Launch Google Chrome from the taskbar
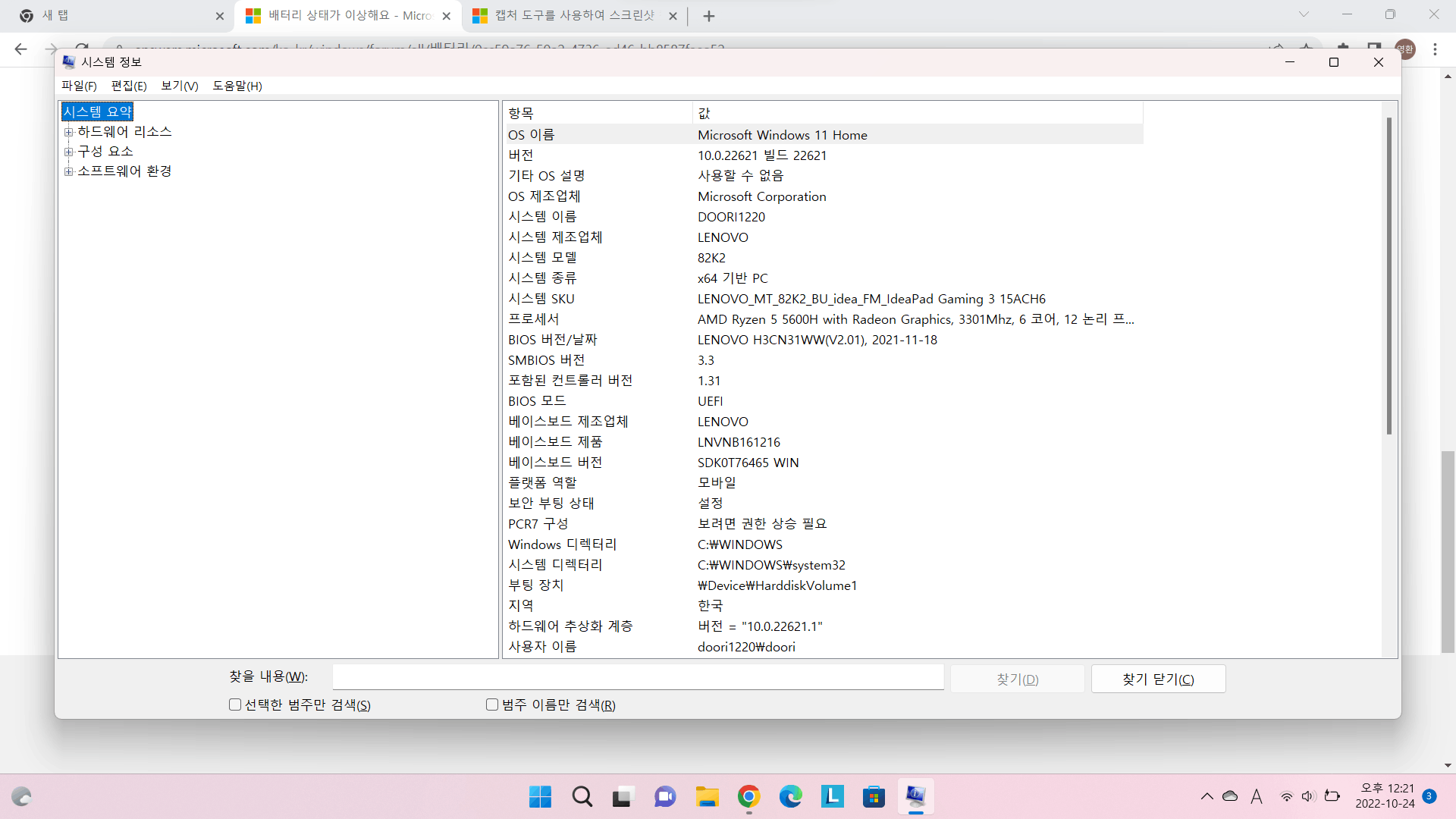1456x819 pixels. click(748, 797)
